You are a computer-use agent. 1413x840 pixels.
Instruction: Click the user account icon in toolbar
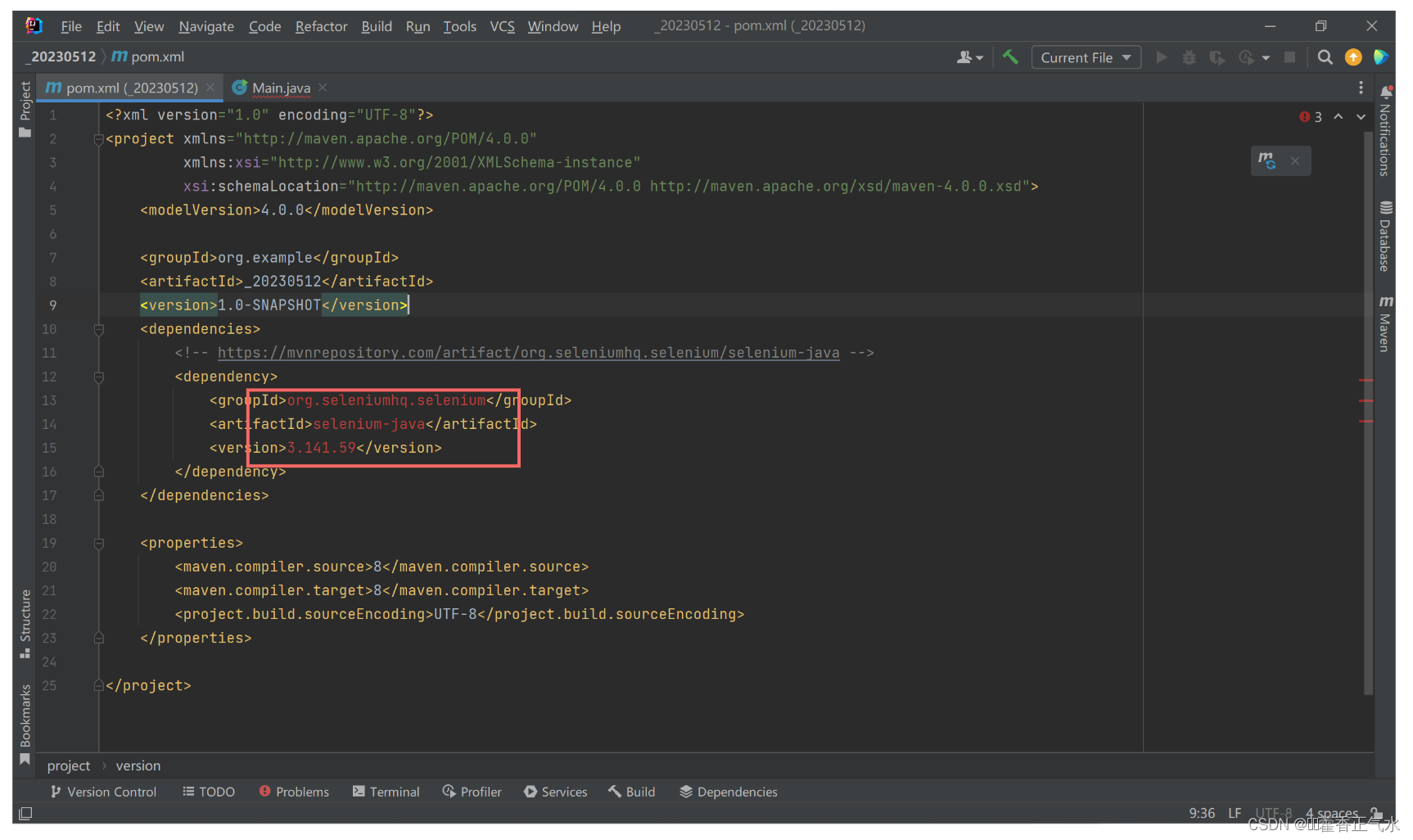(x=969, y=57)
